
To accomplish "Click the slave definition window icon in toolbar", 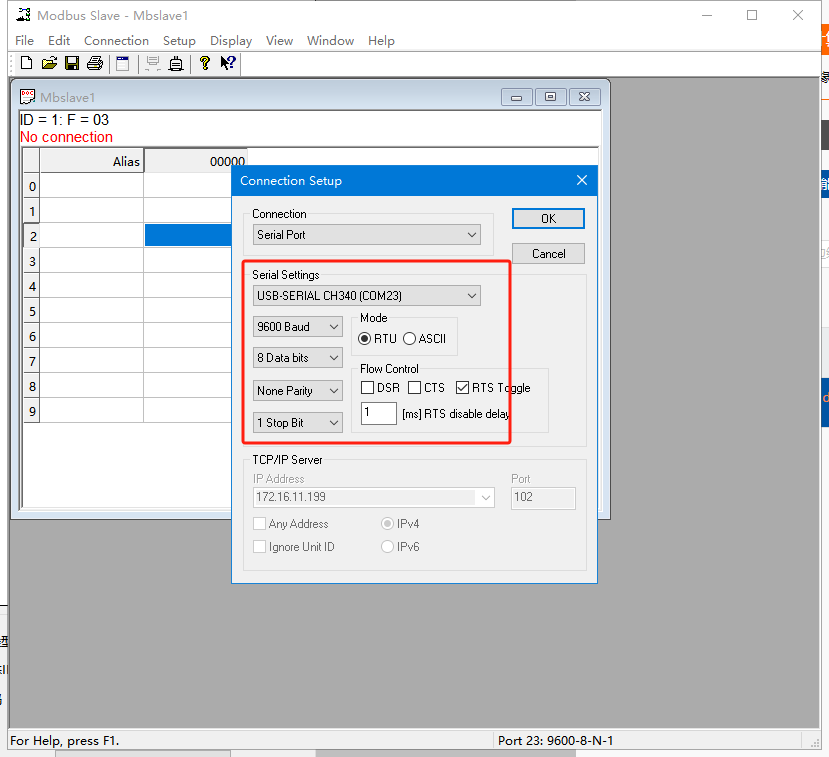I will coord(123,64).
